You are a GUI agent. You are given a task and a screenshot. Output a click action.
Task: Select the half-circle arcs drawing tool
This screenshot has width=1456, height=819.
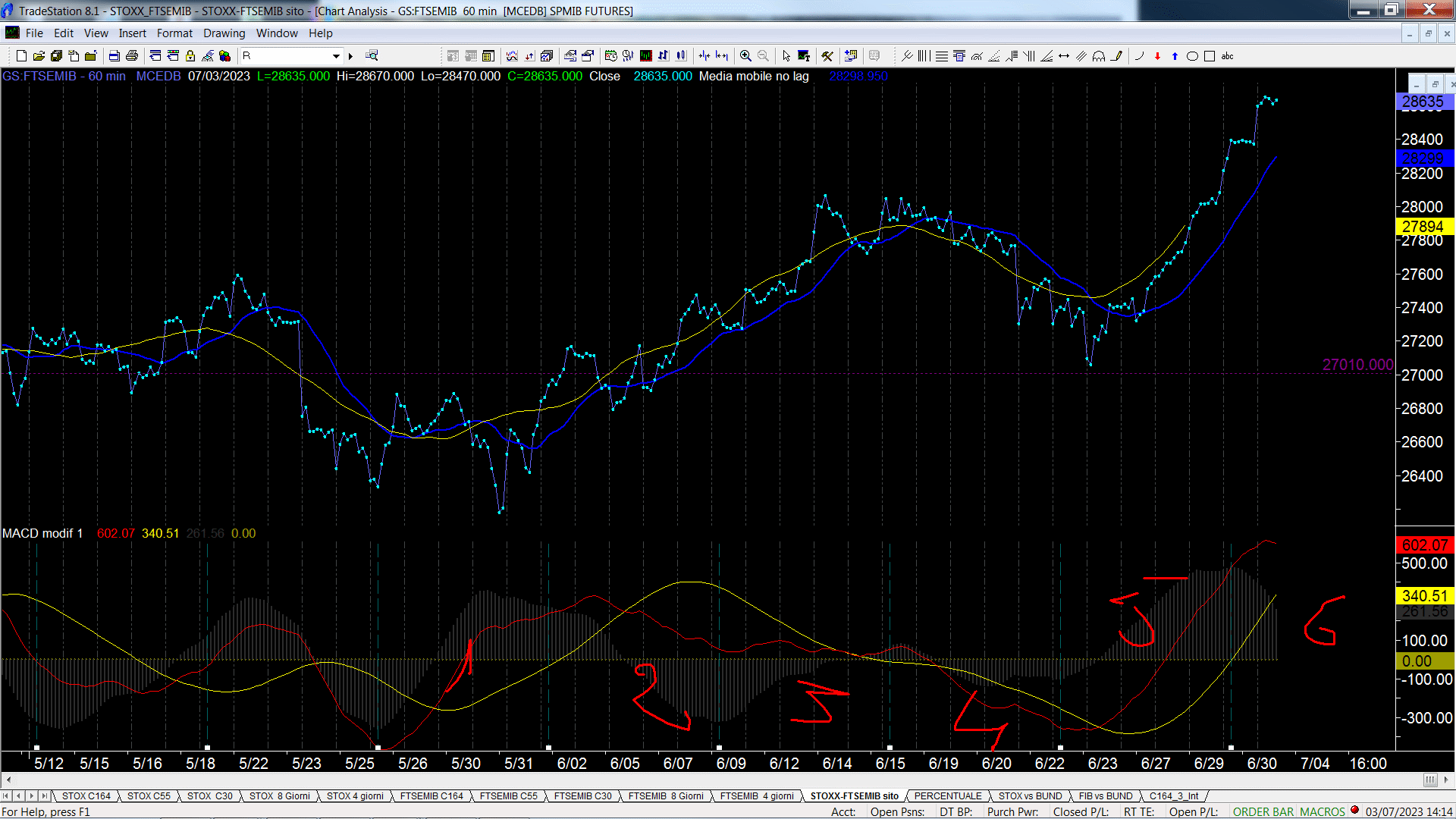pos(1099,56)
